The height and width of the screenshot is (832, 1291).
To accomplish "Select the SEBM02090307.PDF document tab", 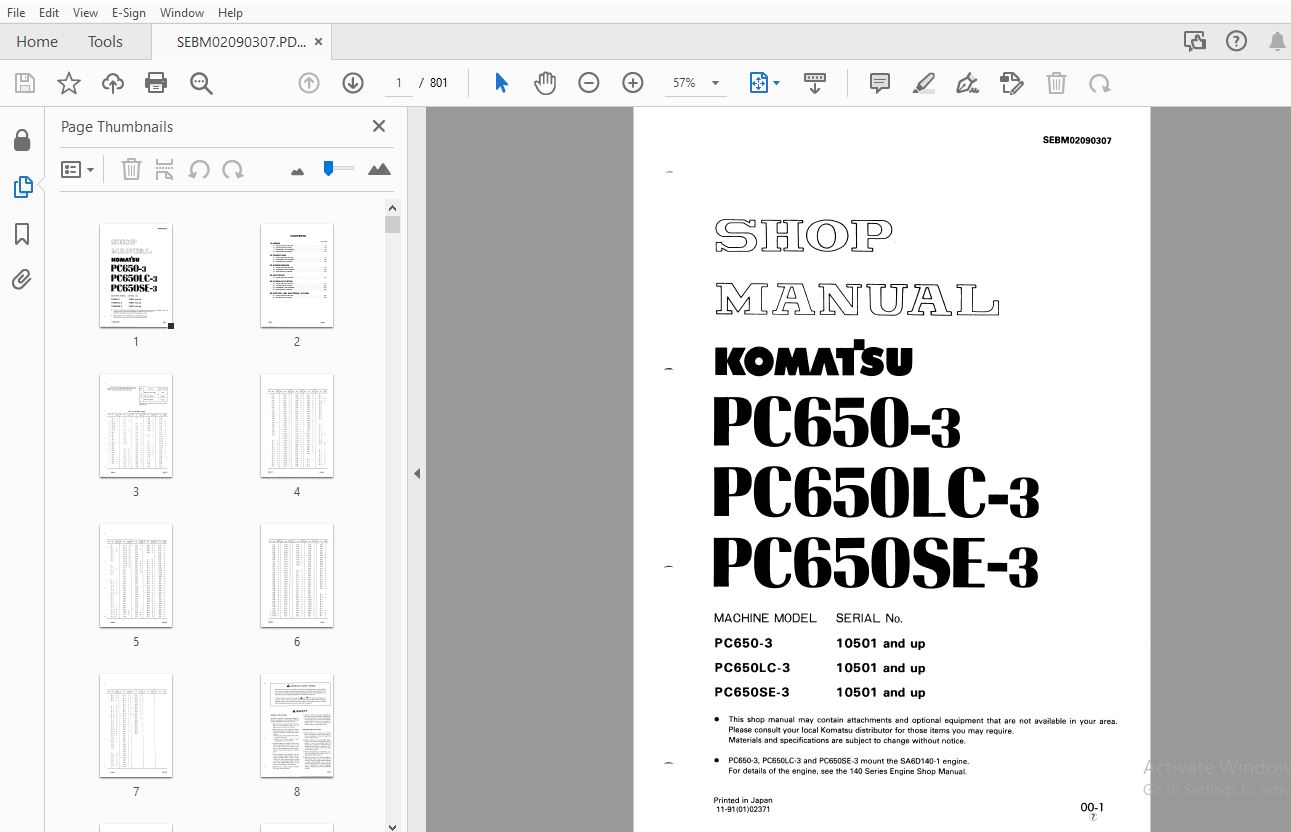I will tap(241, 42).
